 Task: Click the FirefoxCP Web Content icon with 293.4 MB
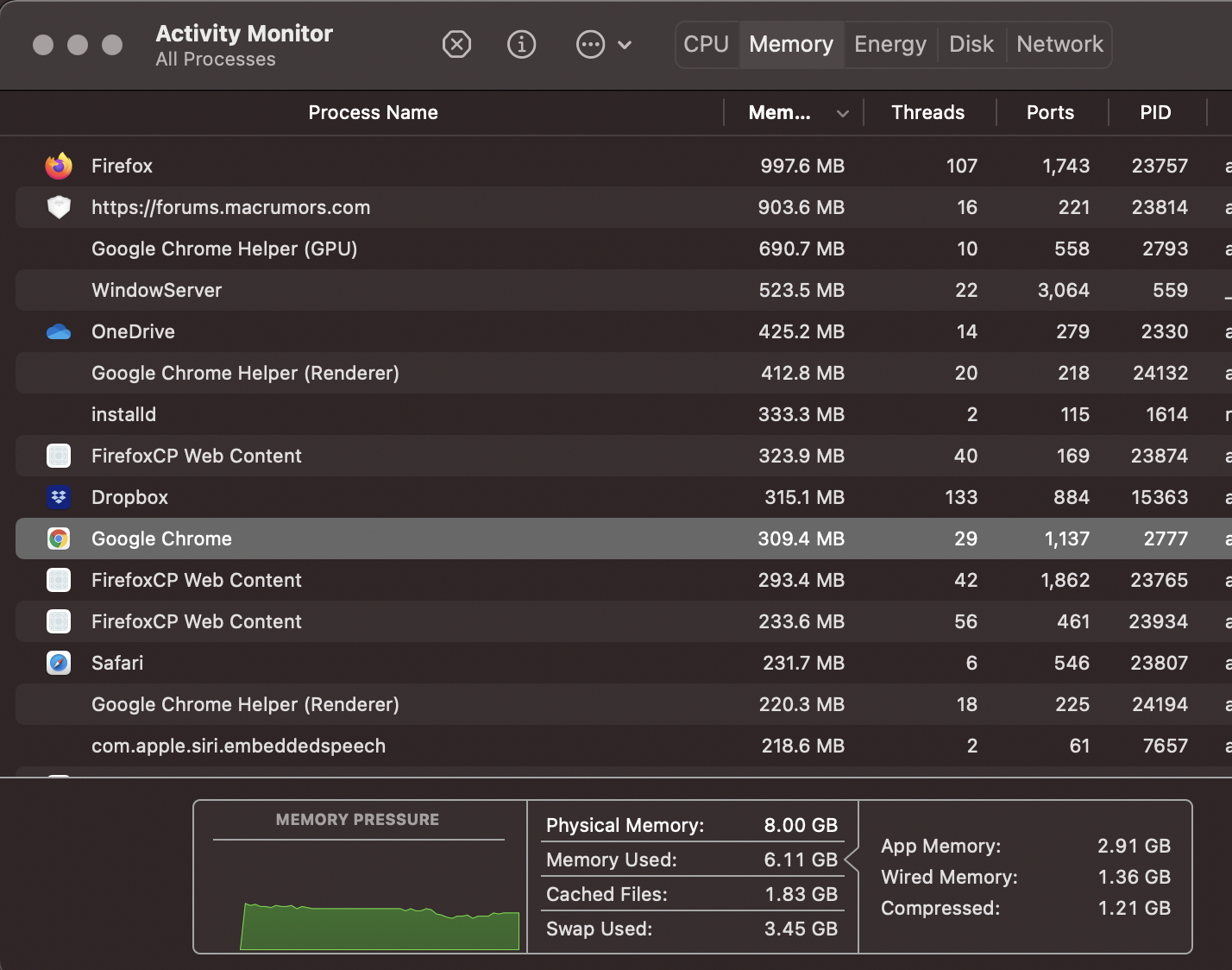[59, 580]
